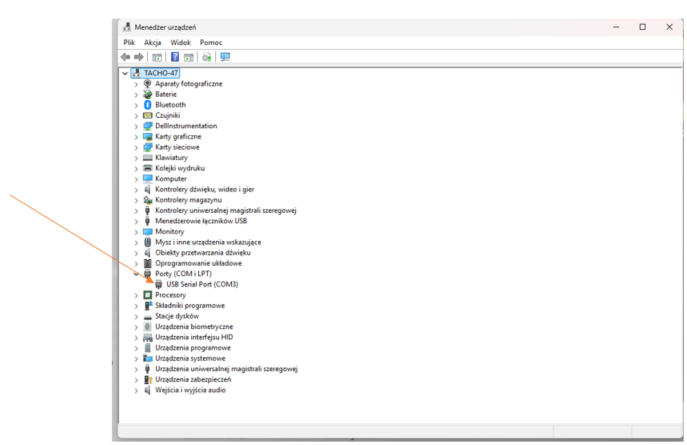
Task: Expand the Bluetooth category arrow
Action: 136,105
